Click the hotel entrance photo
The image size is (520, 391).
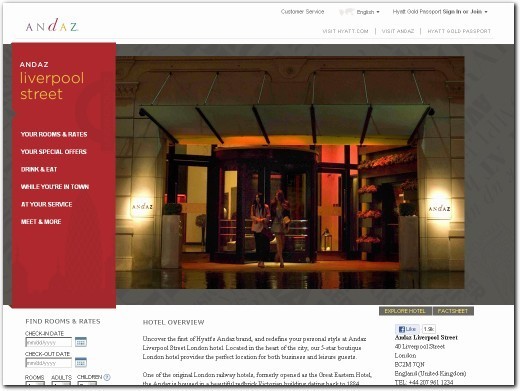point(290,172)
